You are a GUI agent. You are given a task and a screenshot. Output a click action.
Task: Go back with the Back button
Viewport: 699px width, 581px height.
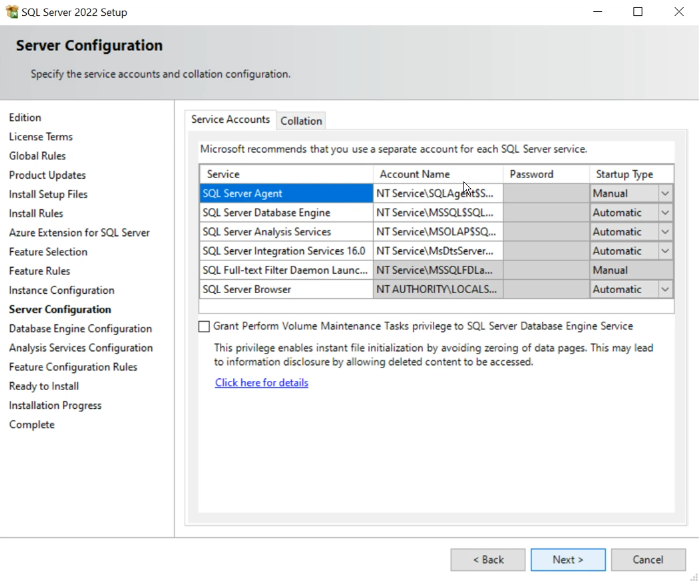(x=488, y=560)
